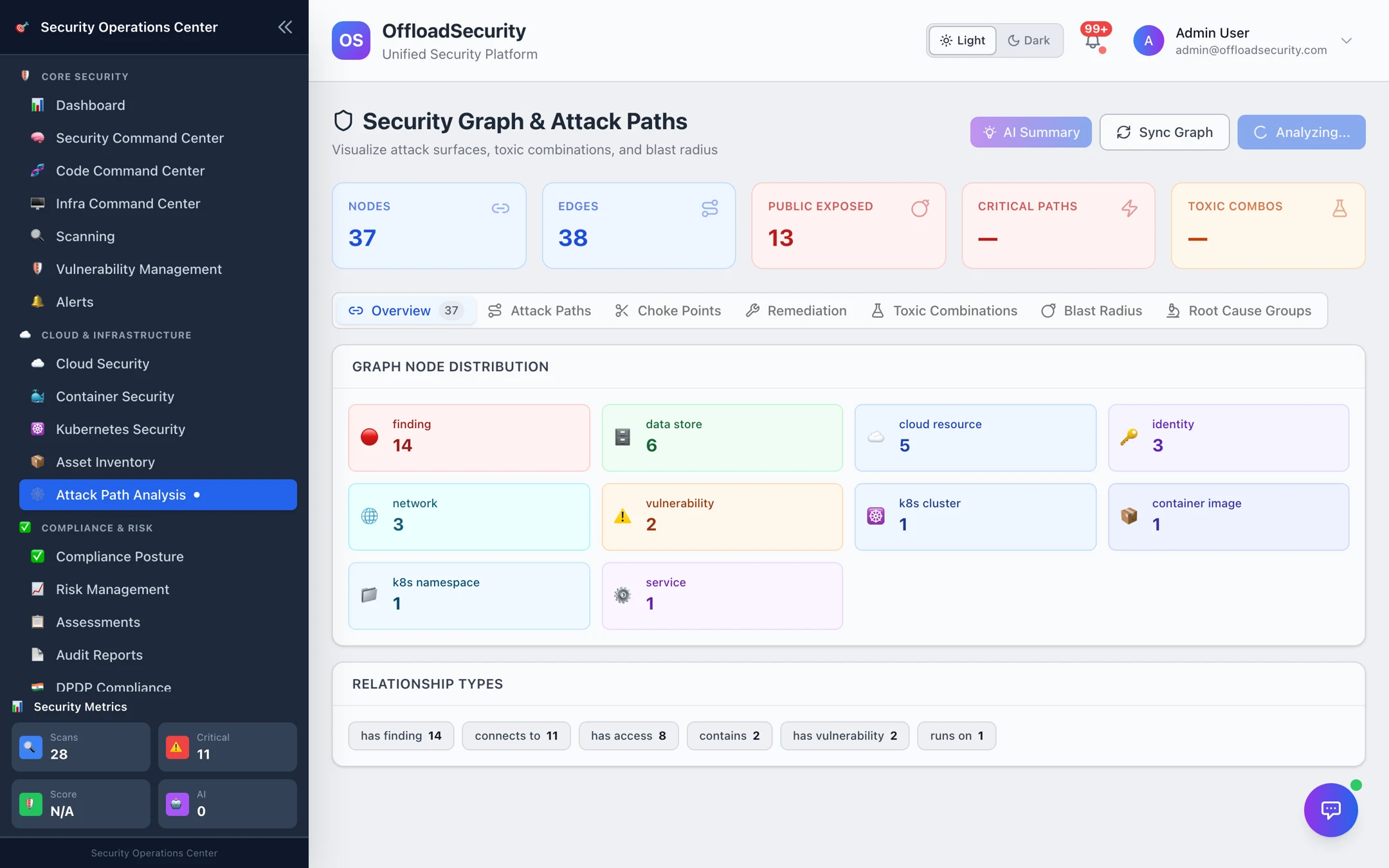Screen dimensions: 1389x868
Task: Open Cloud Security page
Action: 158,363
